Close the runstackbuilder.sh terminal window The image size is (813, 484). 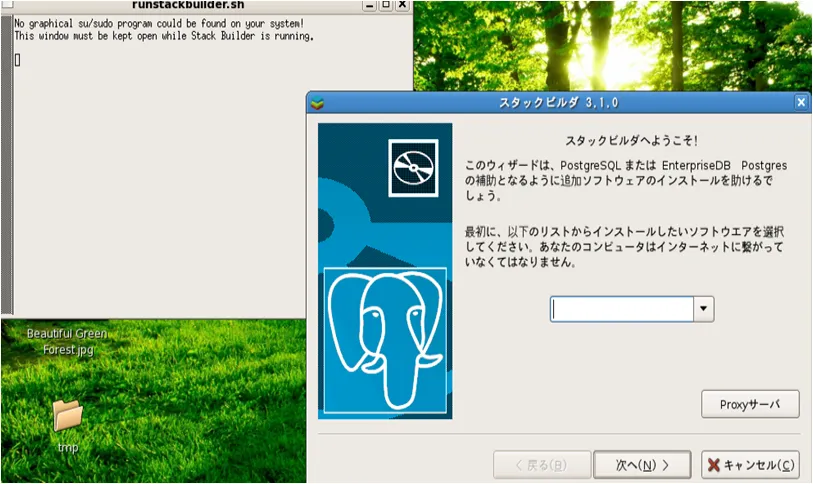(x=402, y=5)
